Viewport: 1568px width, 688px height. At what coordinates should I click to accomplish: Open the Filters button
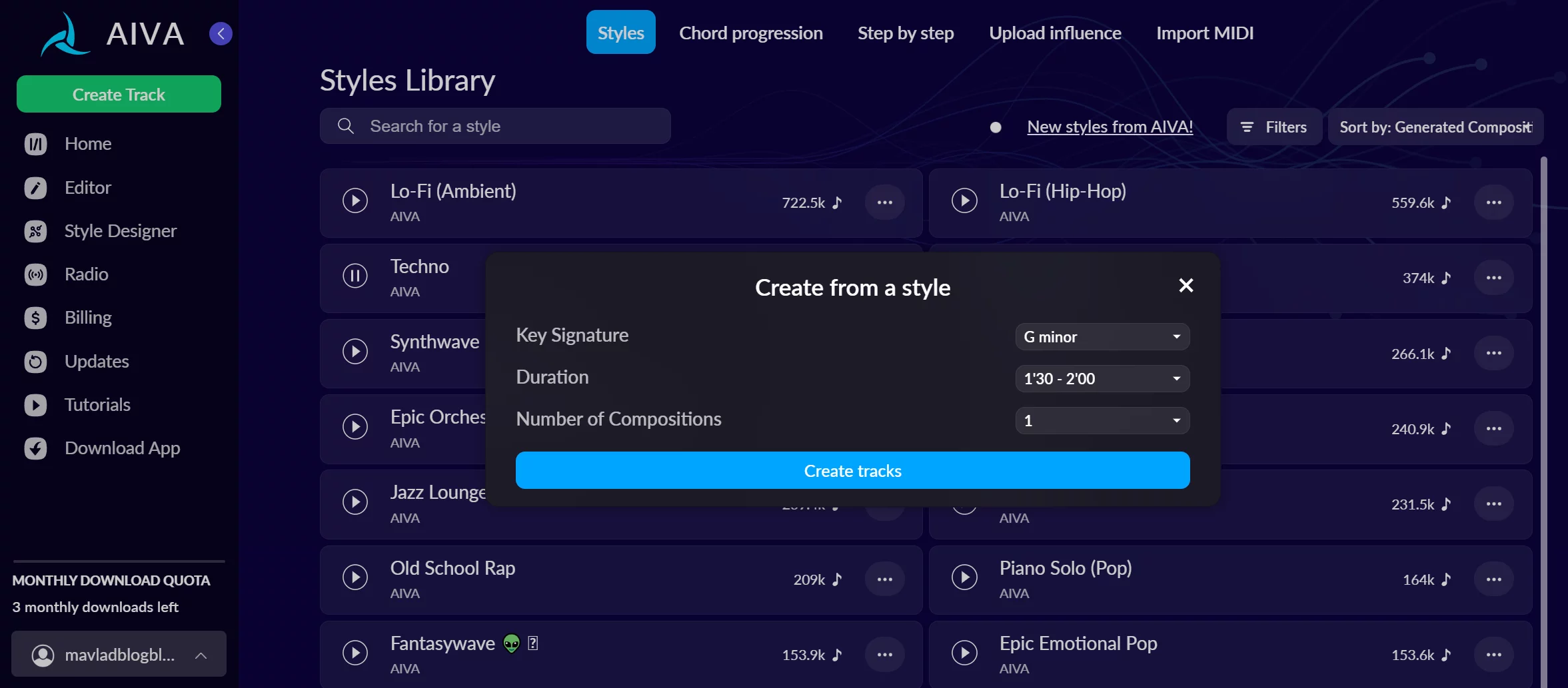[1274, 127]
